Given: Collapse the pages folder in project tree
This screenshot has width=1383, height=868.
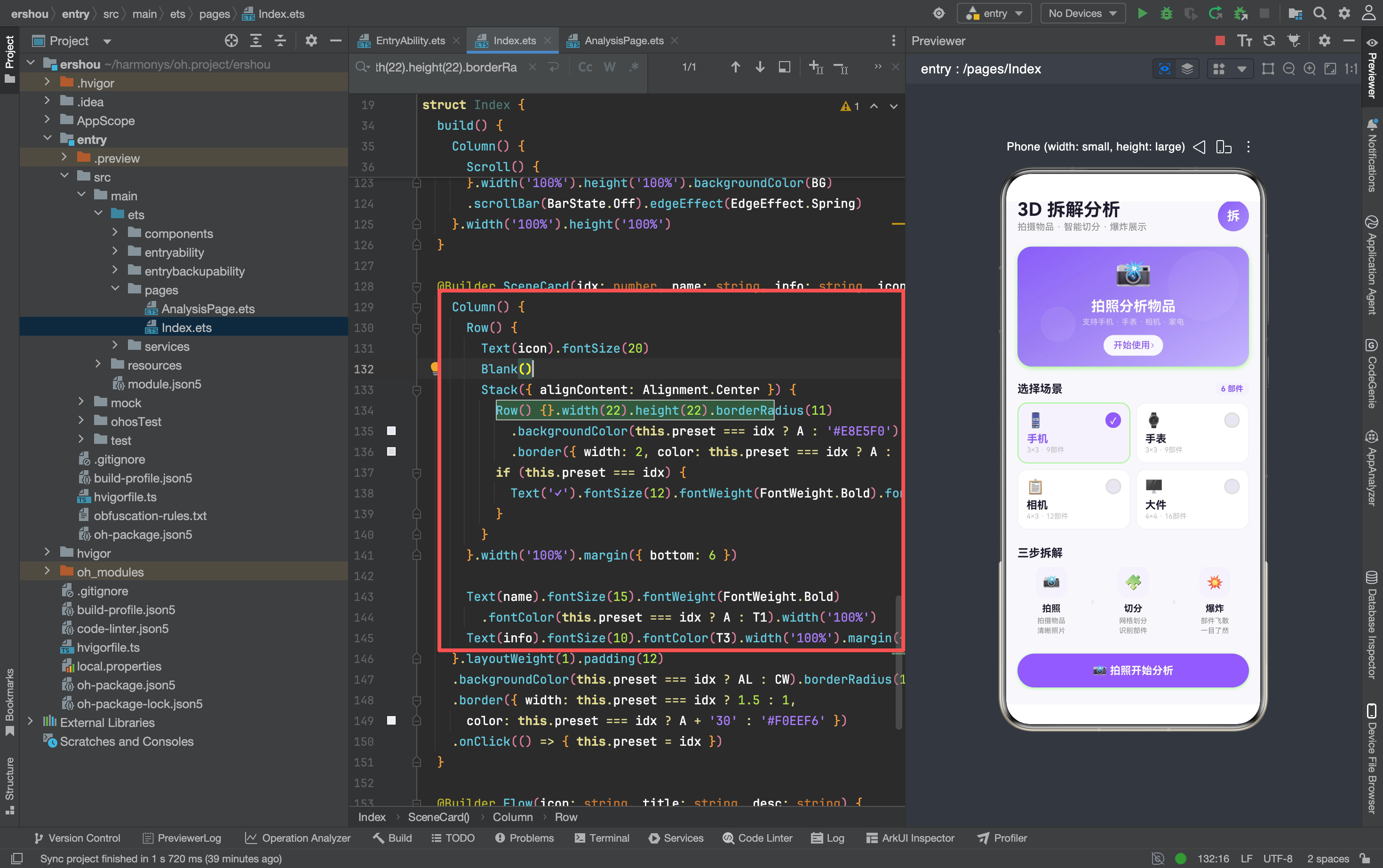Looking at the screenshot, I should pyautogui.click(x=115, y=289).
